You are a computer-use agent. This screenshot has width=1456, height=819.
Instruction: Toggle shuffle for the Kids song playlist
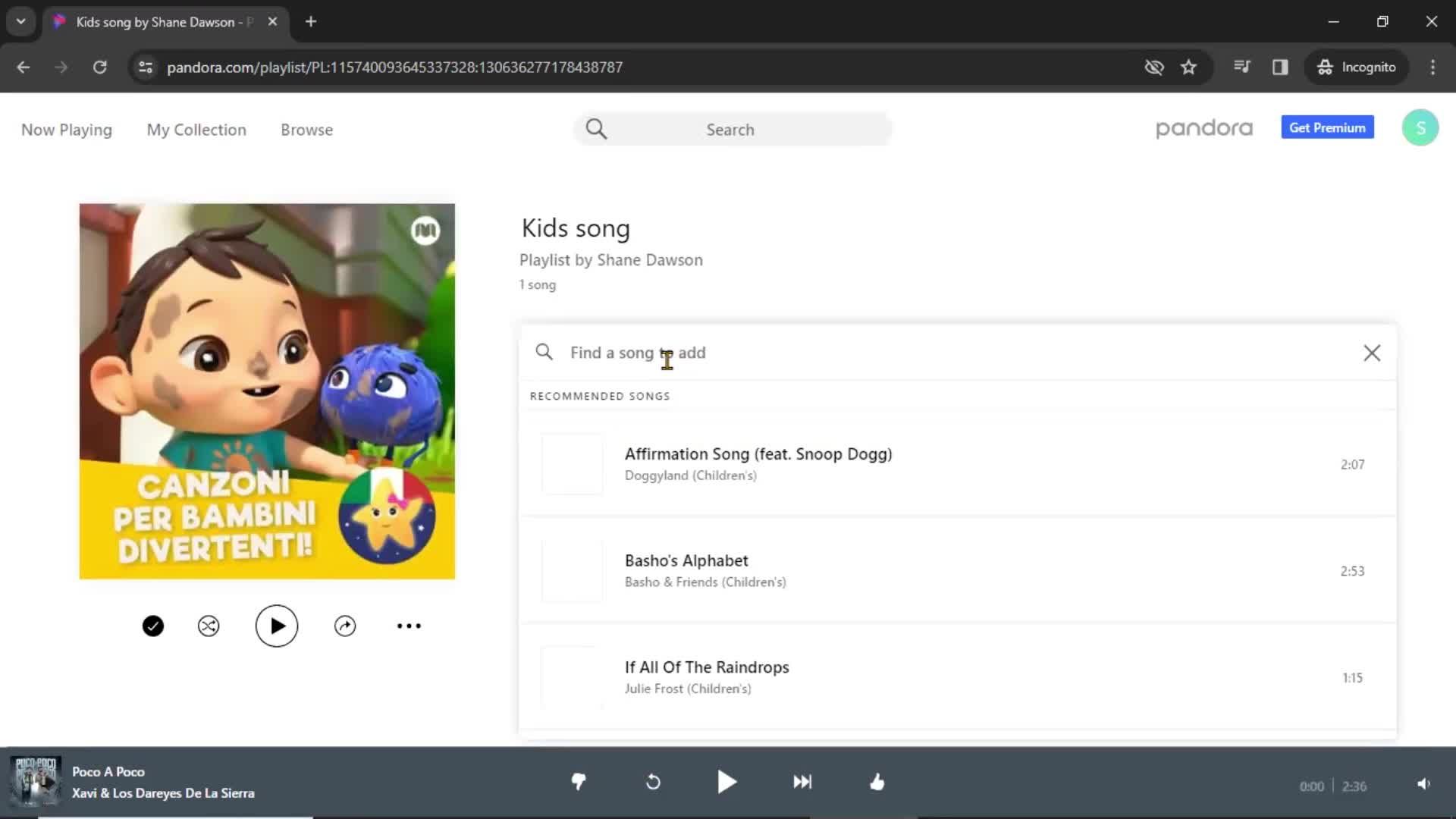pyautogui.click(x=209, y=626)
